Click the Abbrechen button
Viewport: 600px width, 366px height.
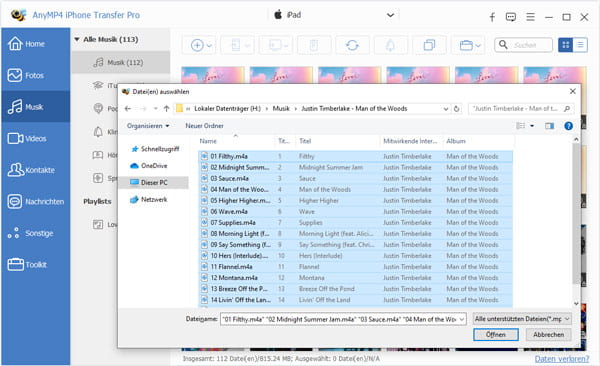pyautogui.click(x=548, y=335)
